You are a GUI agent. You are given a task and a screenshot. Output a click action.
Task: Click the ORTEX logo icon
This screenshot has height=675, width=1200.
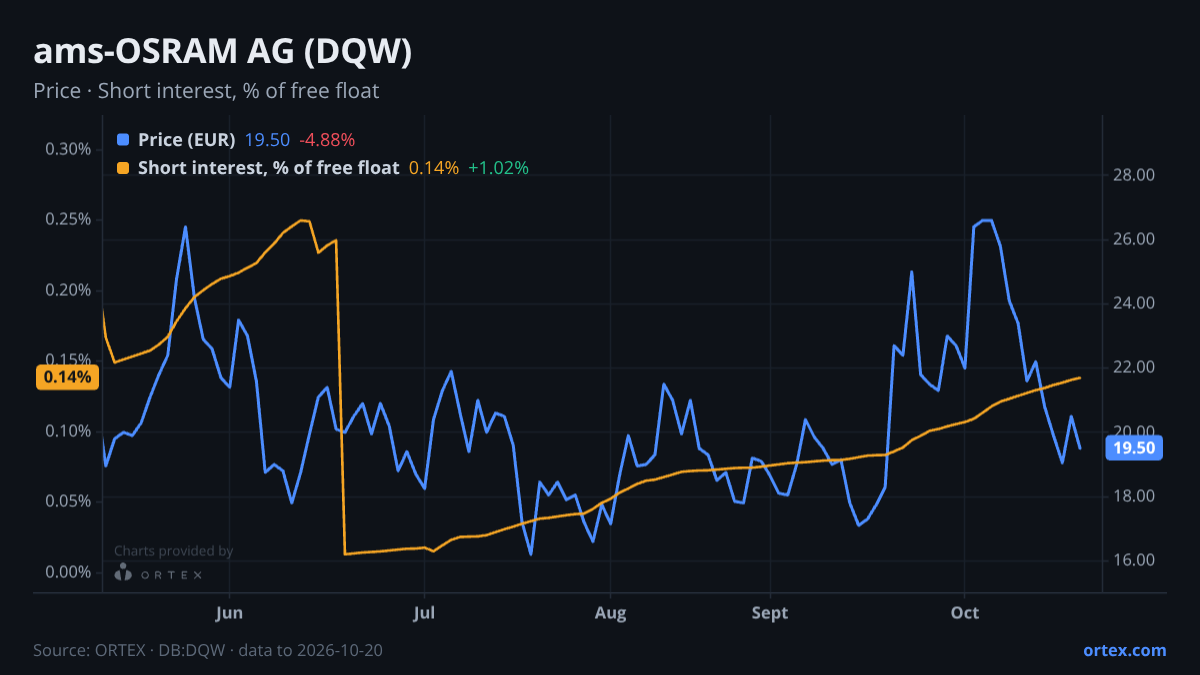123,573
